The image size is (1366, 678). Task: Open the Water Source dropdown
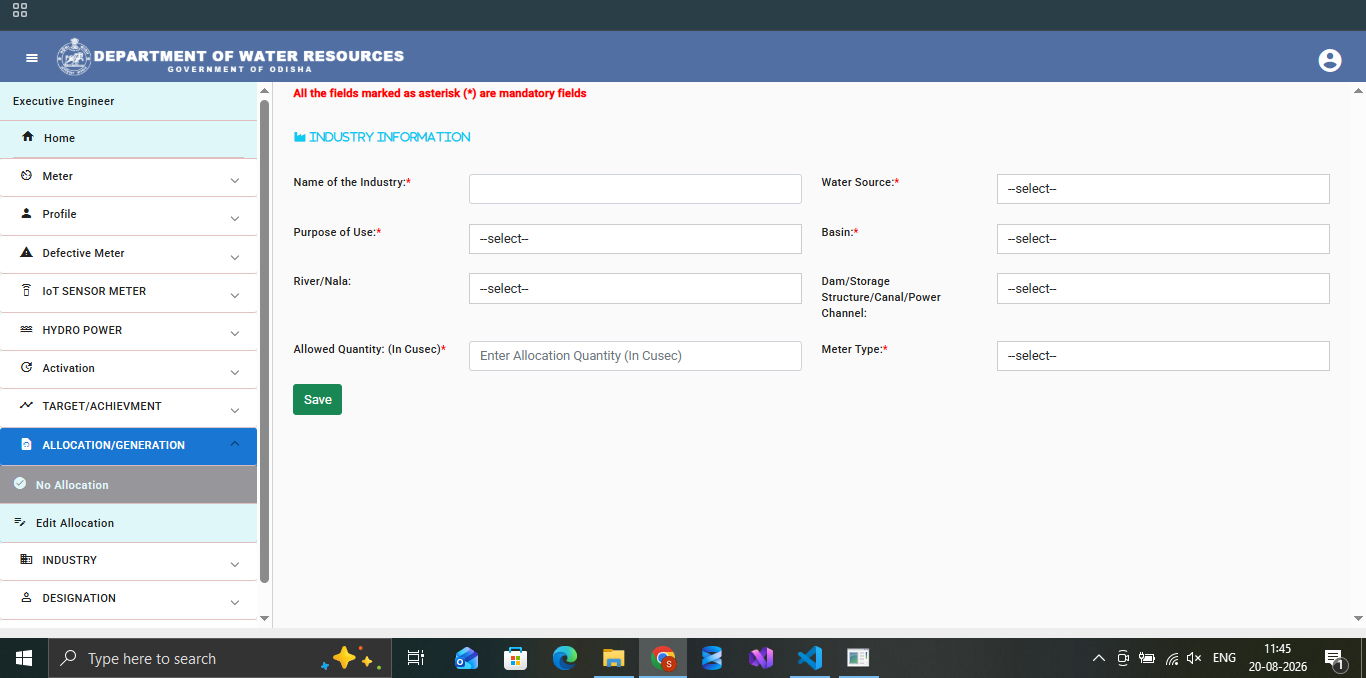pos(1163,189)
